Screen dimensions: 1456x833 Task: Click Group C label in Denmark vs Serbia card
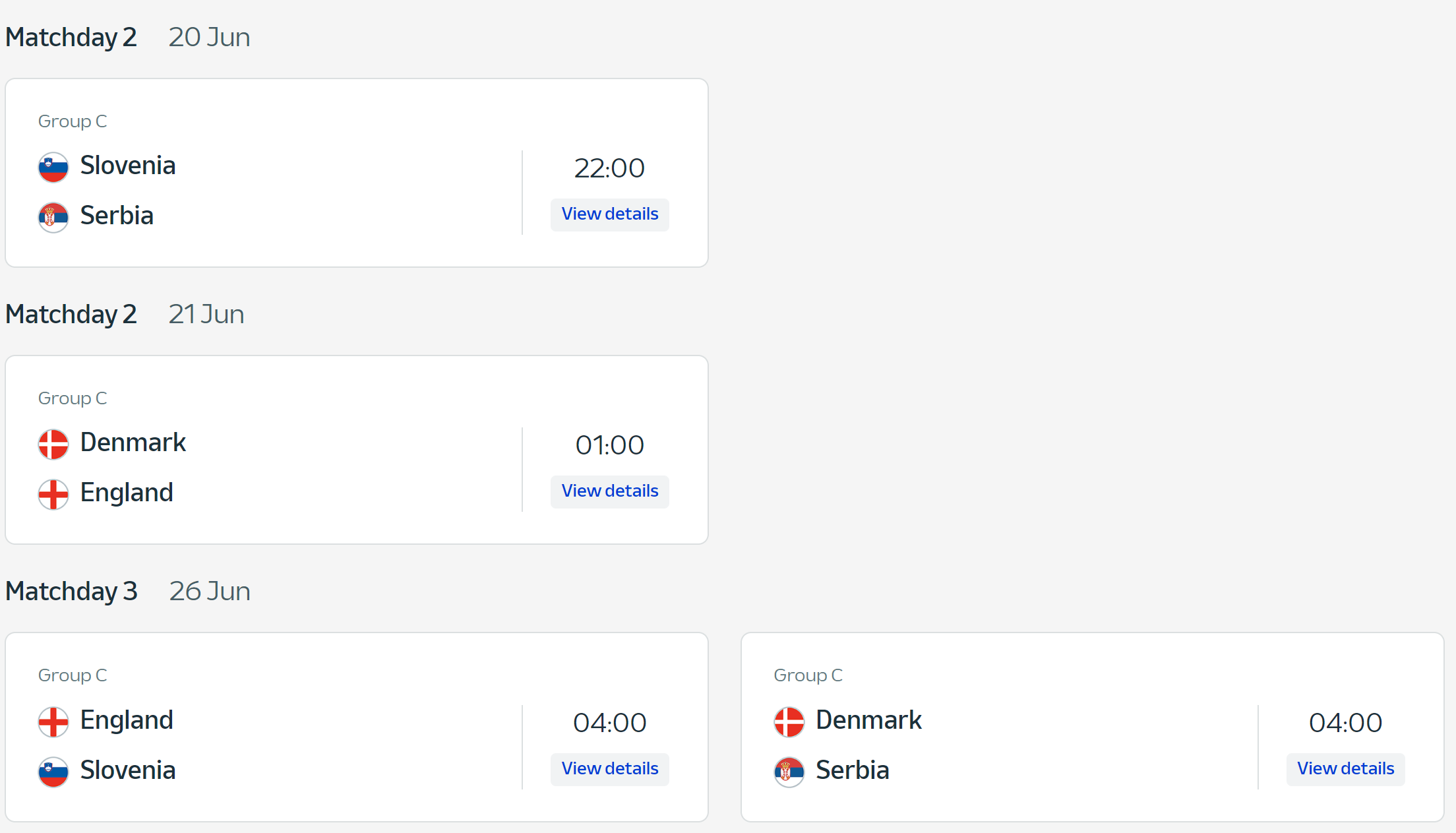(x=808, y=675)
